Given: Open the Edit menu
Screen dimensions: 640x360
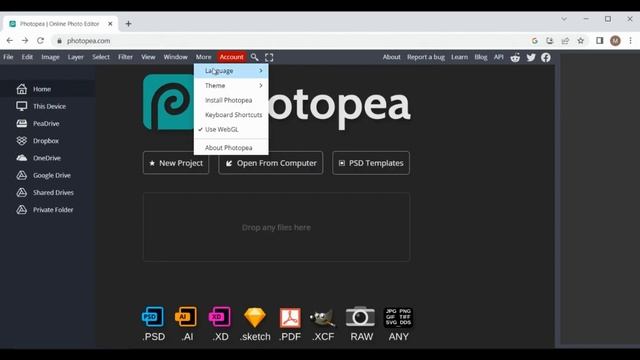Looking at the screenshot, I should coord(27,57).
